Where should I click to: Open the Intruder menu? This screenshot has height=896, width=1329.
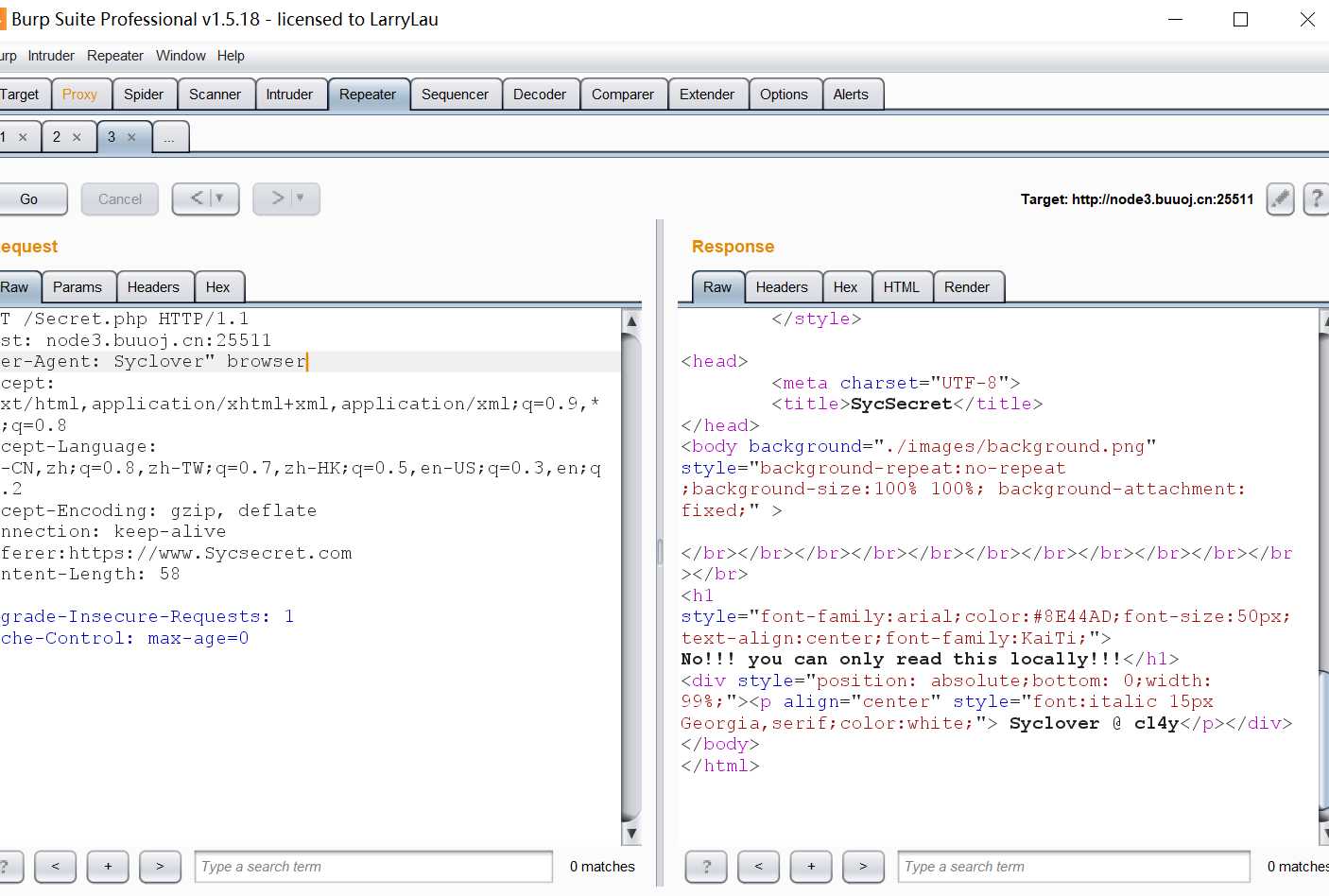(x=51, y=56)
